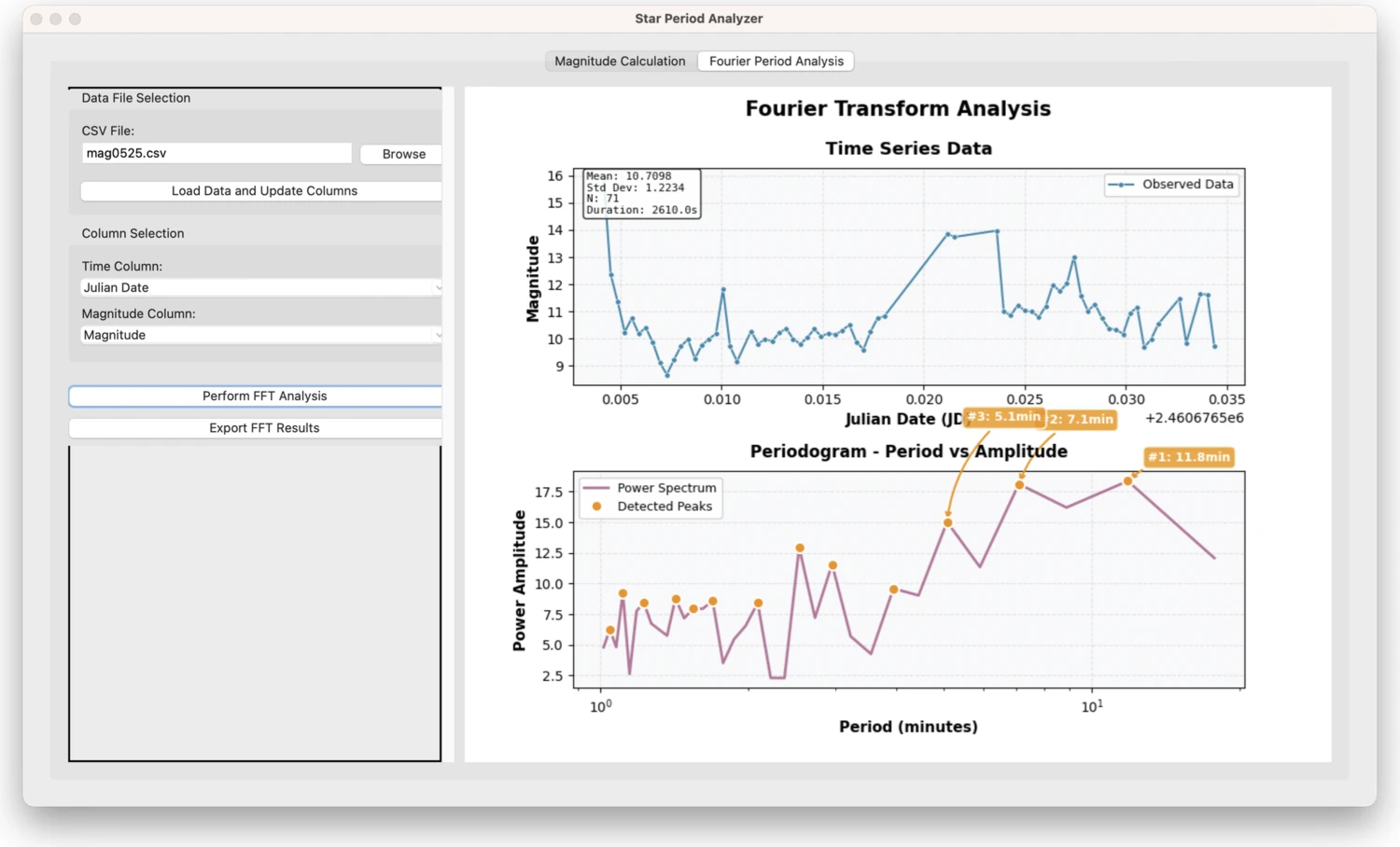
Task: Click the Time Series Data chart title
Action: click(908, 148)
